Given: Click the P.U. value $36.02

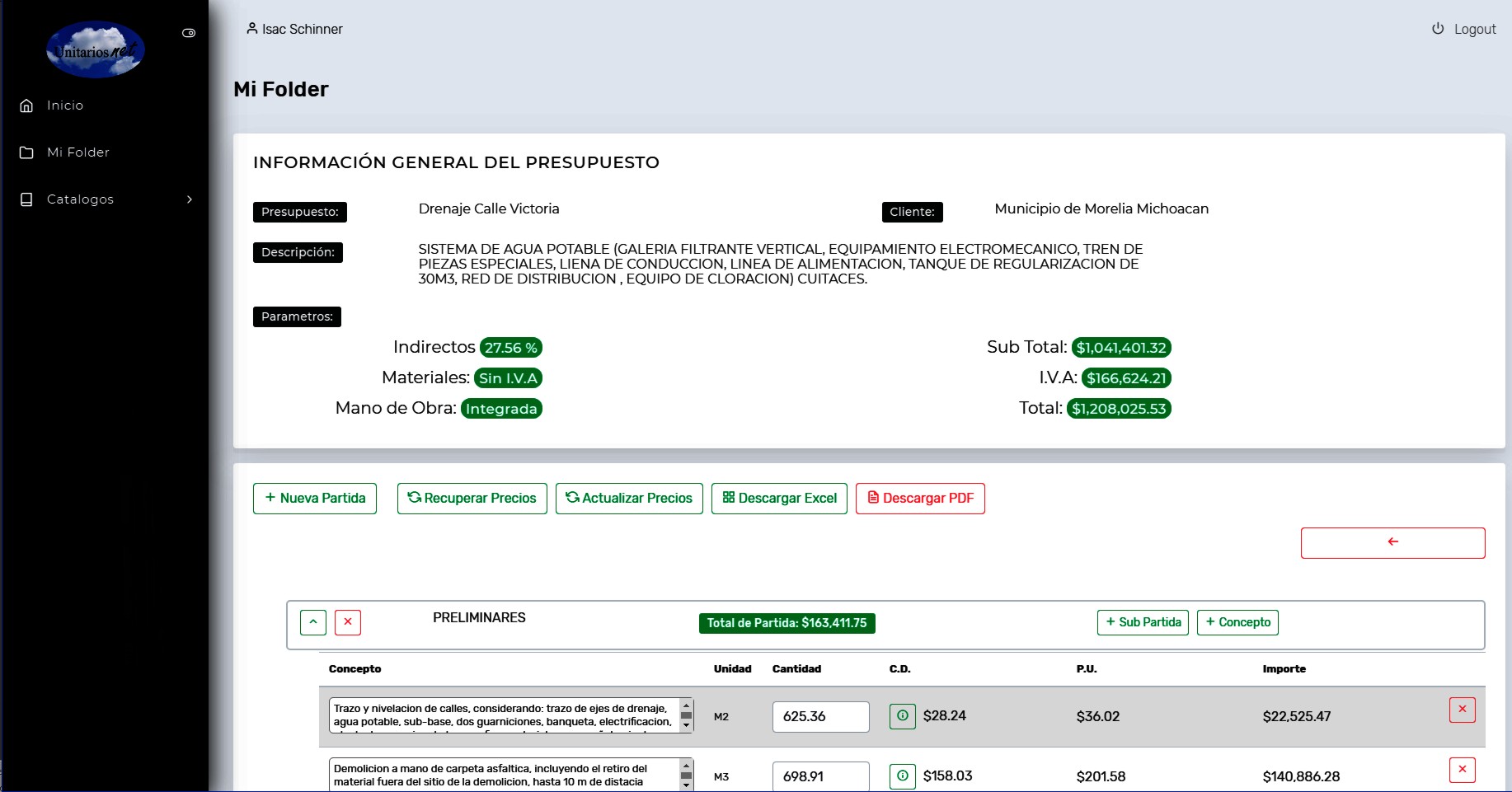Looking at the screenshot, I should 1098,717.
